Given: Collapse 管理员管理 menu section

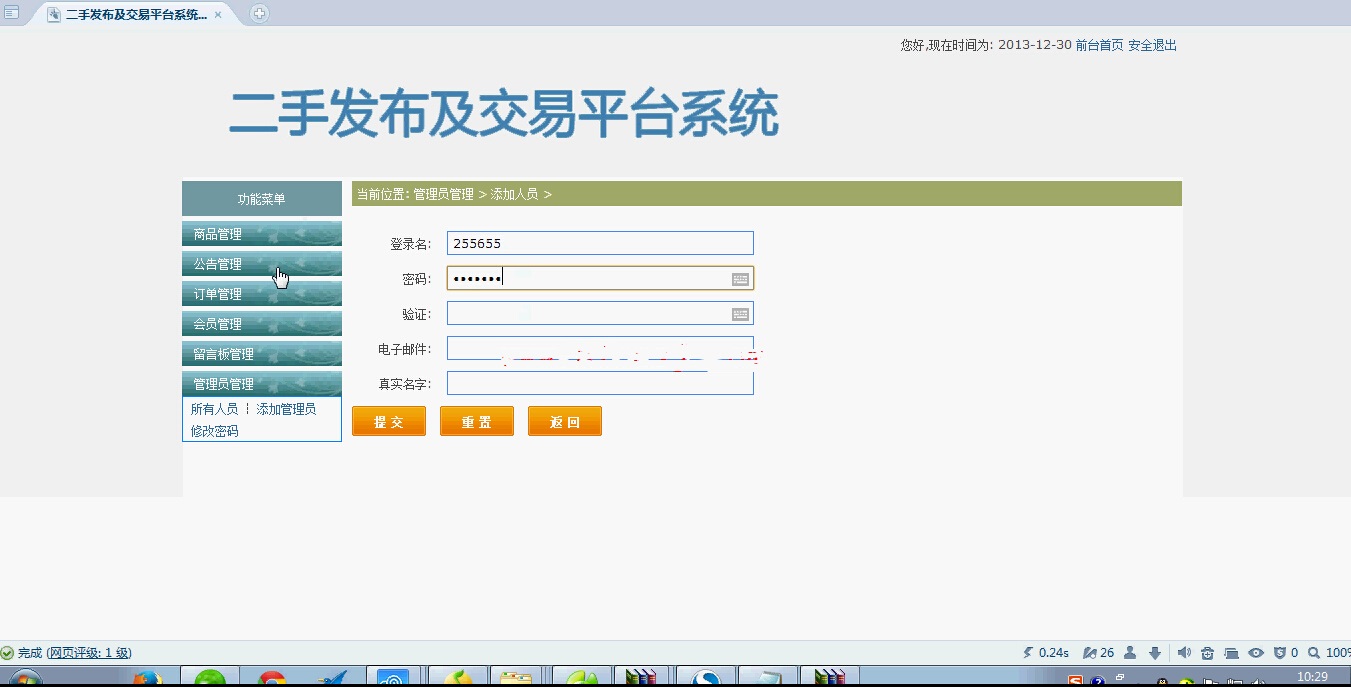Looking at the screenshot, I should point(262,384).
